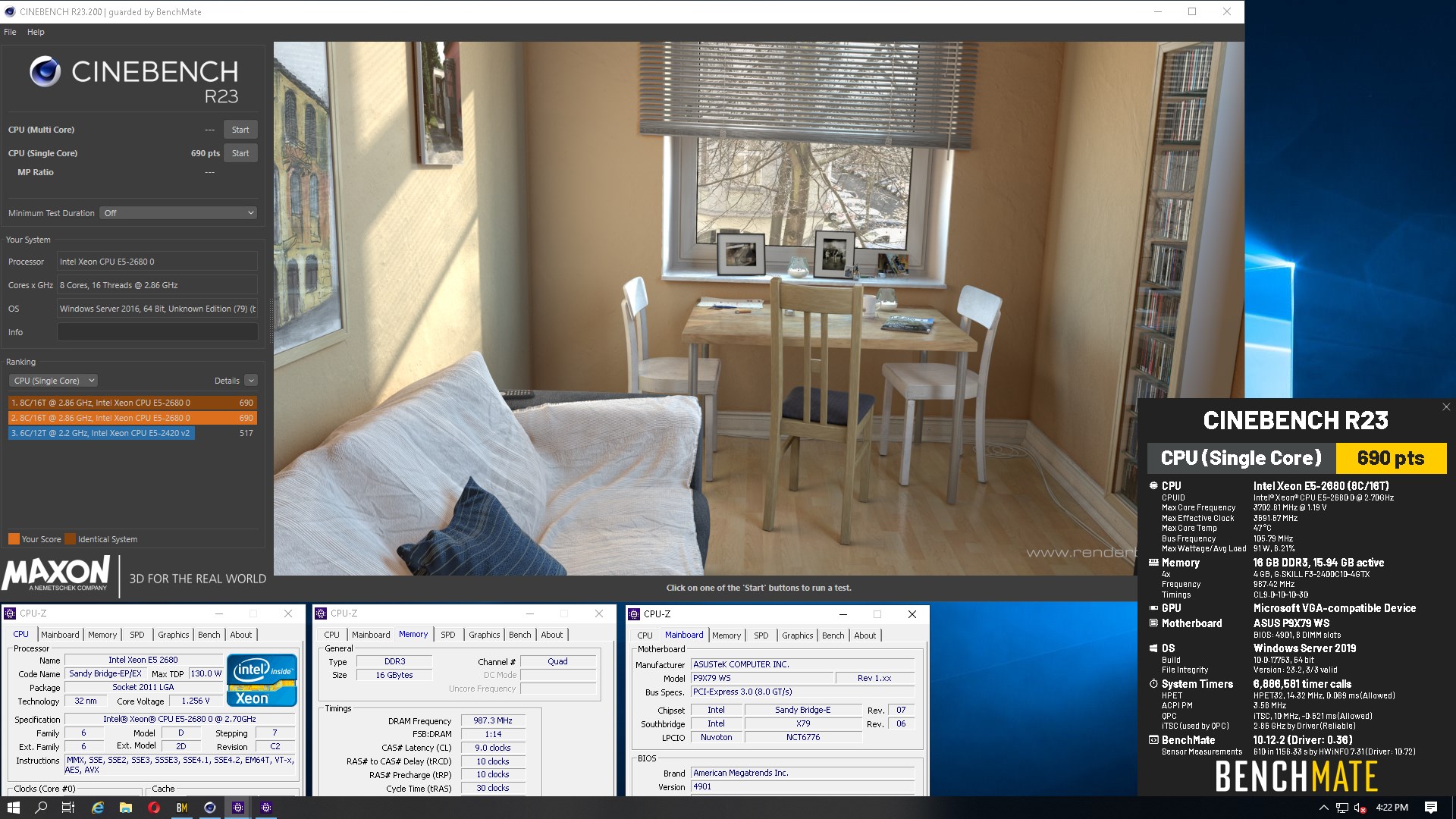Select highlighted ranking row 2 scoring 690

[132, 418]
